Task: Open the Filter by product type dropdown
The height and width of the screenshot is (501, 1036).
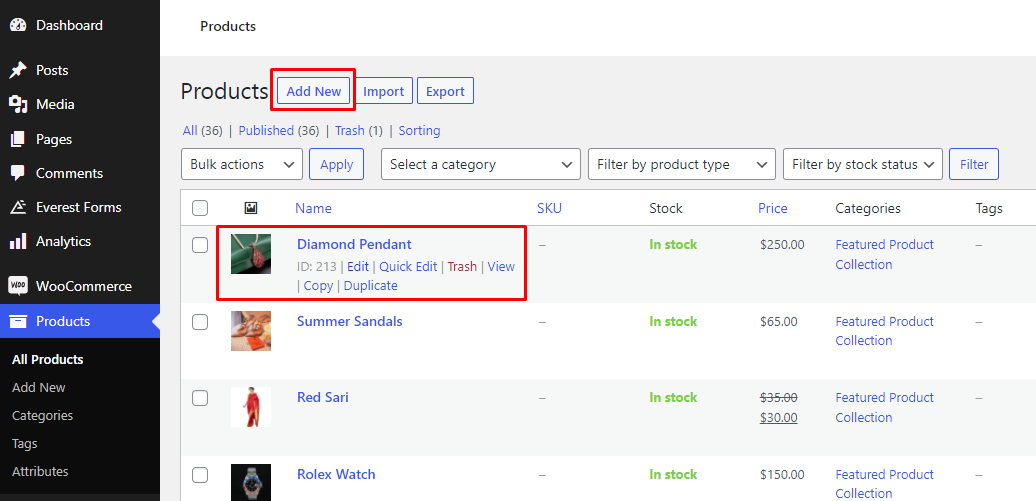Action: (x=682, y=165)
